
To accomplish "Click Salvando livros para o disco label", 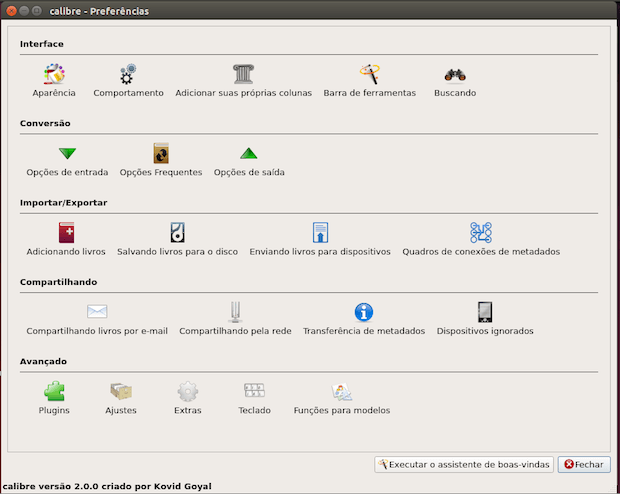I will (178, 252).
